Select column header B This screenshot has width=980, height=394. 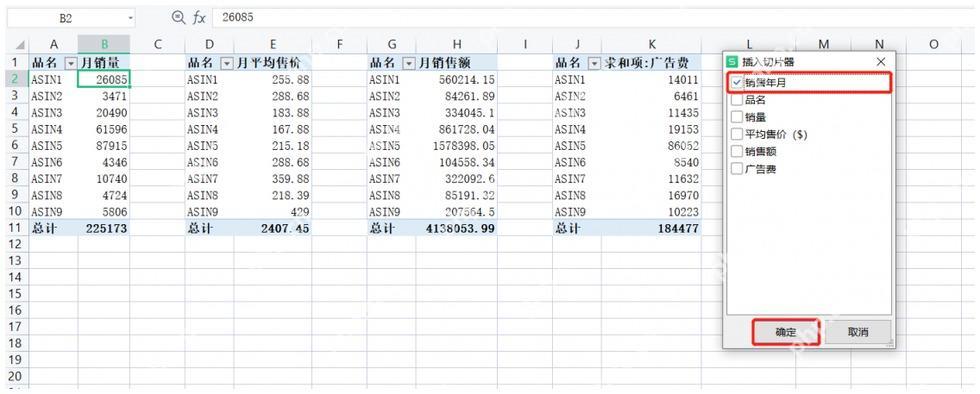[104, 44]
